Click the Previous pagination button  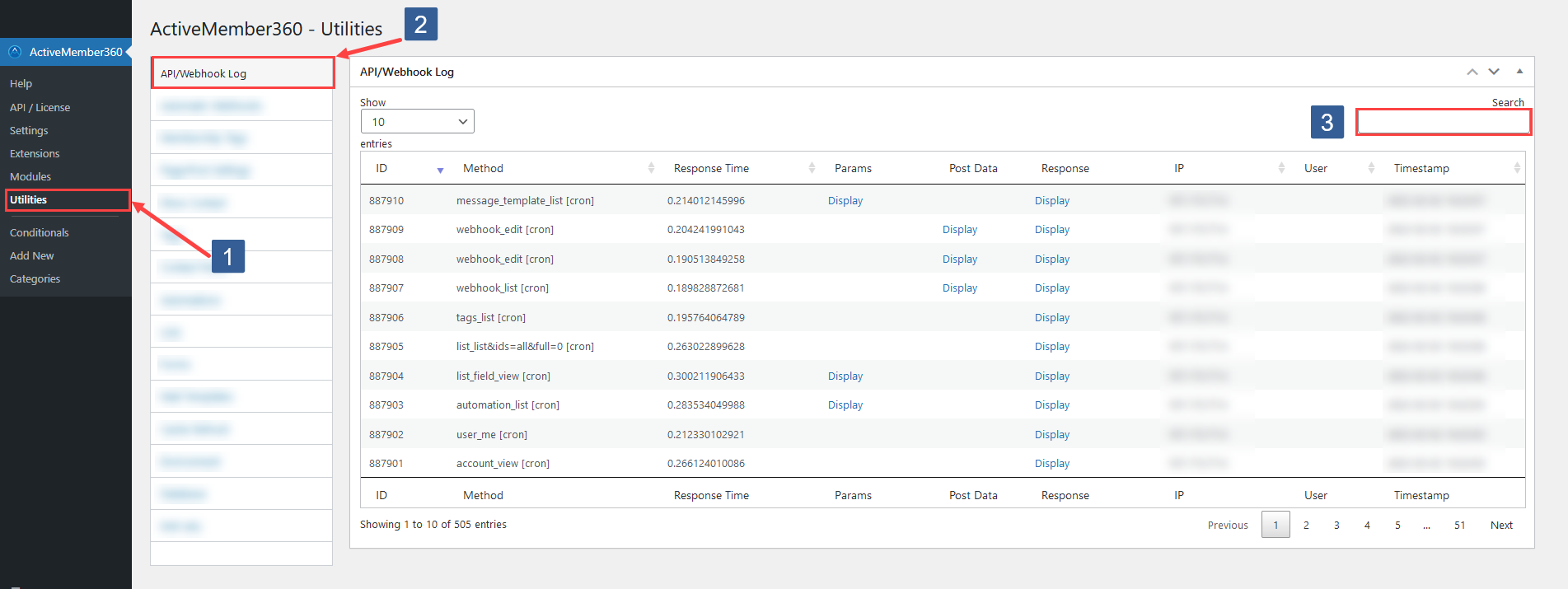1228,525
